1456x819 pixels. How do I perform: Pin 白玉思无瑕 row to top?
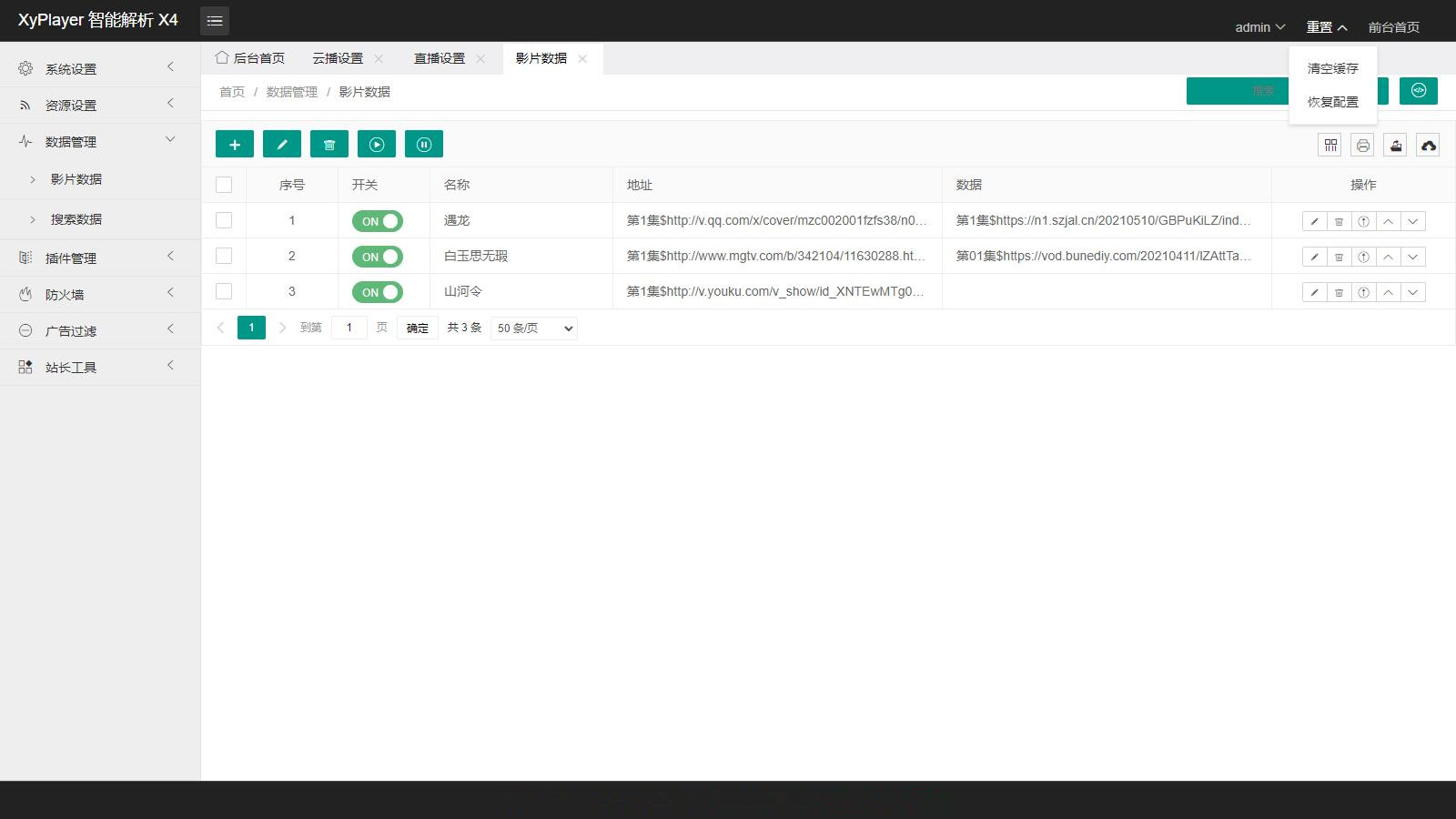1363,257
